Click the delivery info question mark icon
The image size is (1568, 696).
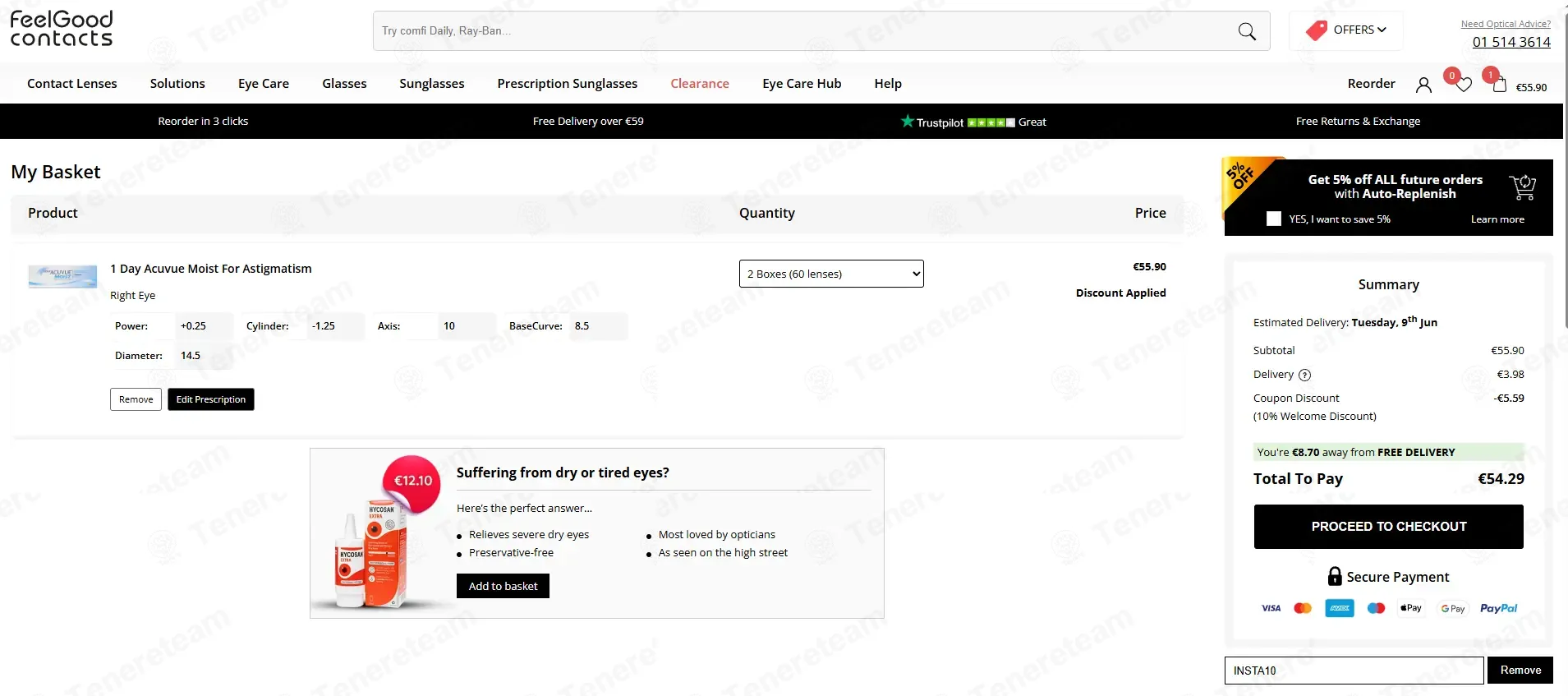point(1304,375)
